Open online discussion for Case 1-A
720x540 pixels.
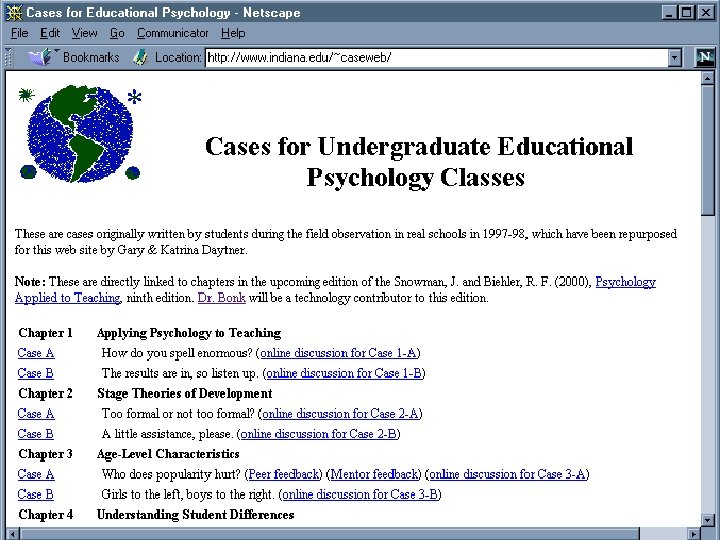338,353
